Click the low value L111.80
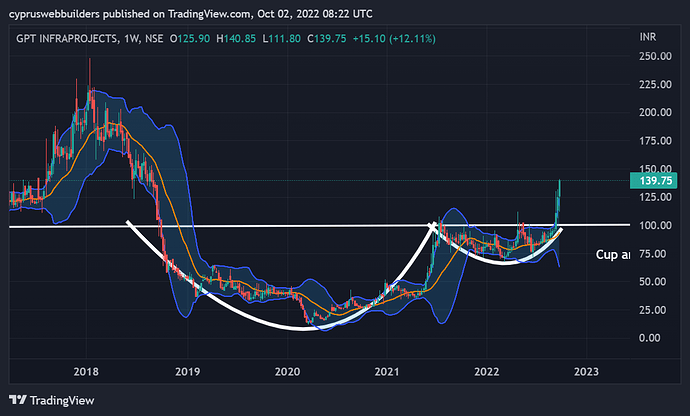This screenshot has width=690, height=416. (x=282, y=39)
